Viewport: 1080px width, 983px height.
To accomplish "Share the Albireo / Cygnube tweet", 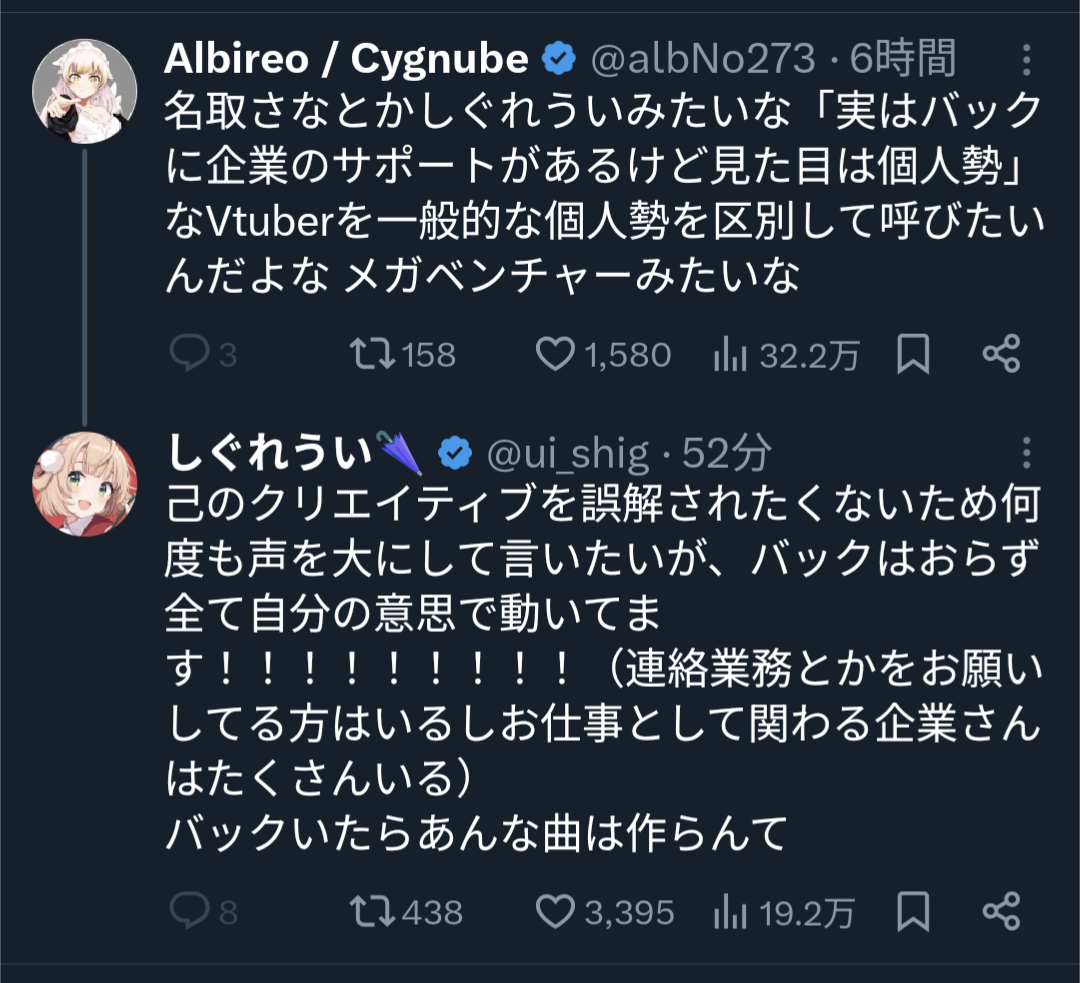I will tap(1001, 354).
